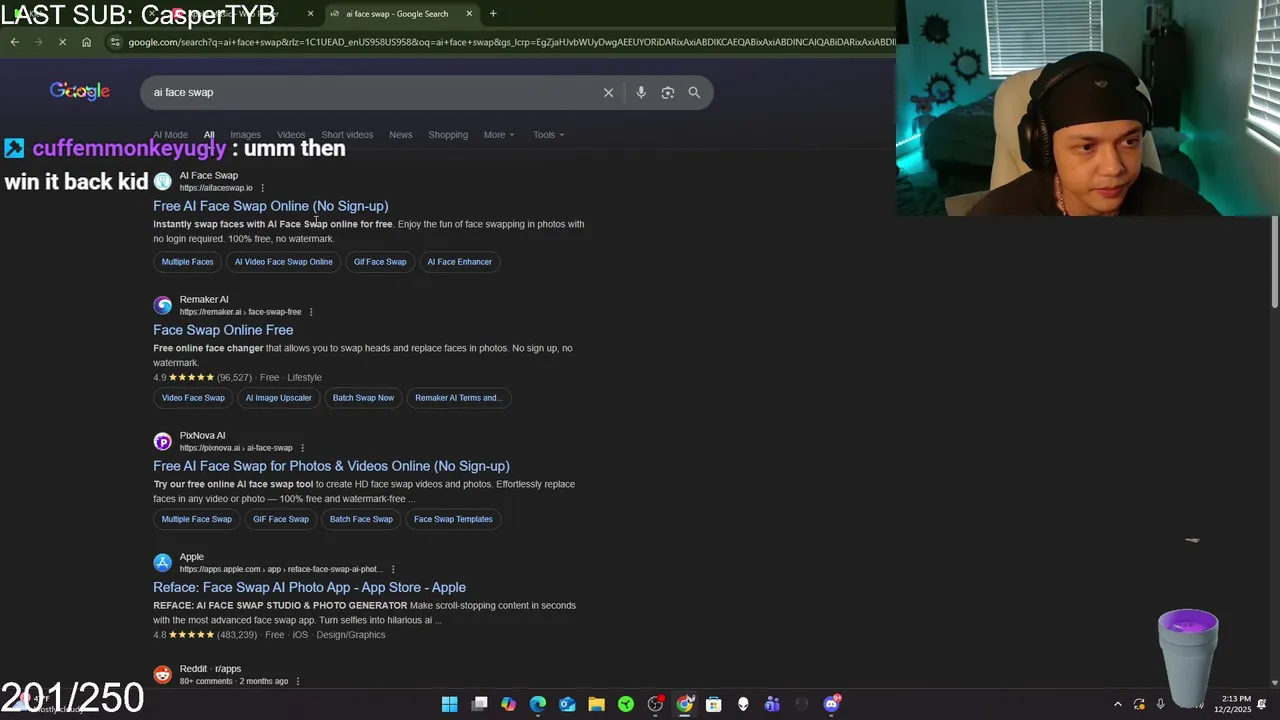The image size is (1280, 720).
Task: Click the PixNova AI site favicon
Action: pos(162,441)
